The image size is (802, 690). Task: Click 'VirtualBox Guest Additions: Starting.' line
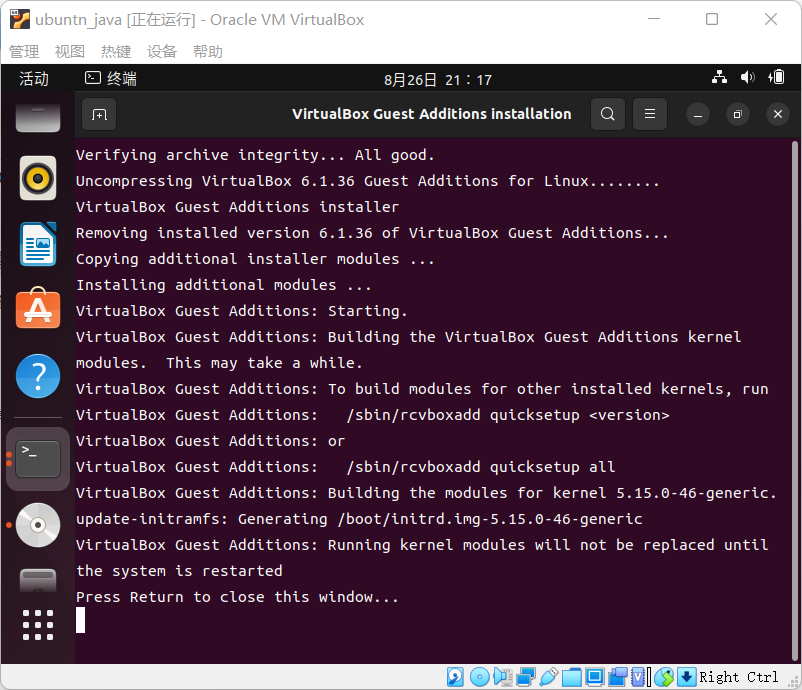coord(242,311)
